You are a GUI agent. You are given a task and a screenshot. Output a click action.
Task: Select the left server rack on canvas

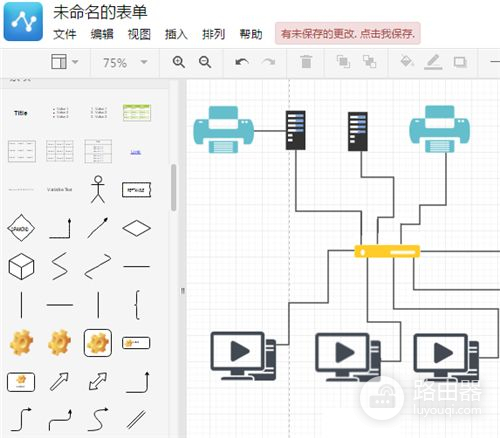click(295, 130)
